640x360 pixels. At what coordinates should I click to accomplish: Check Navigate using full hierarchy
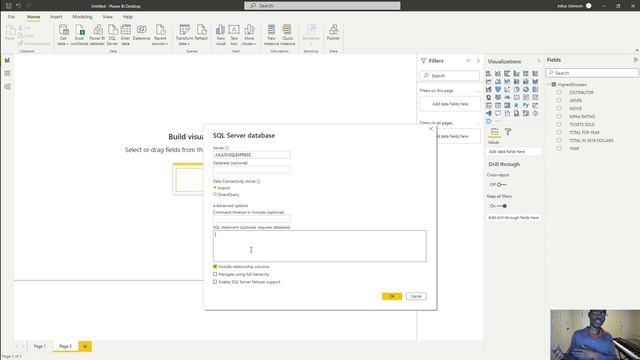(x=215, y=274)
